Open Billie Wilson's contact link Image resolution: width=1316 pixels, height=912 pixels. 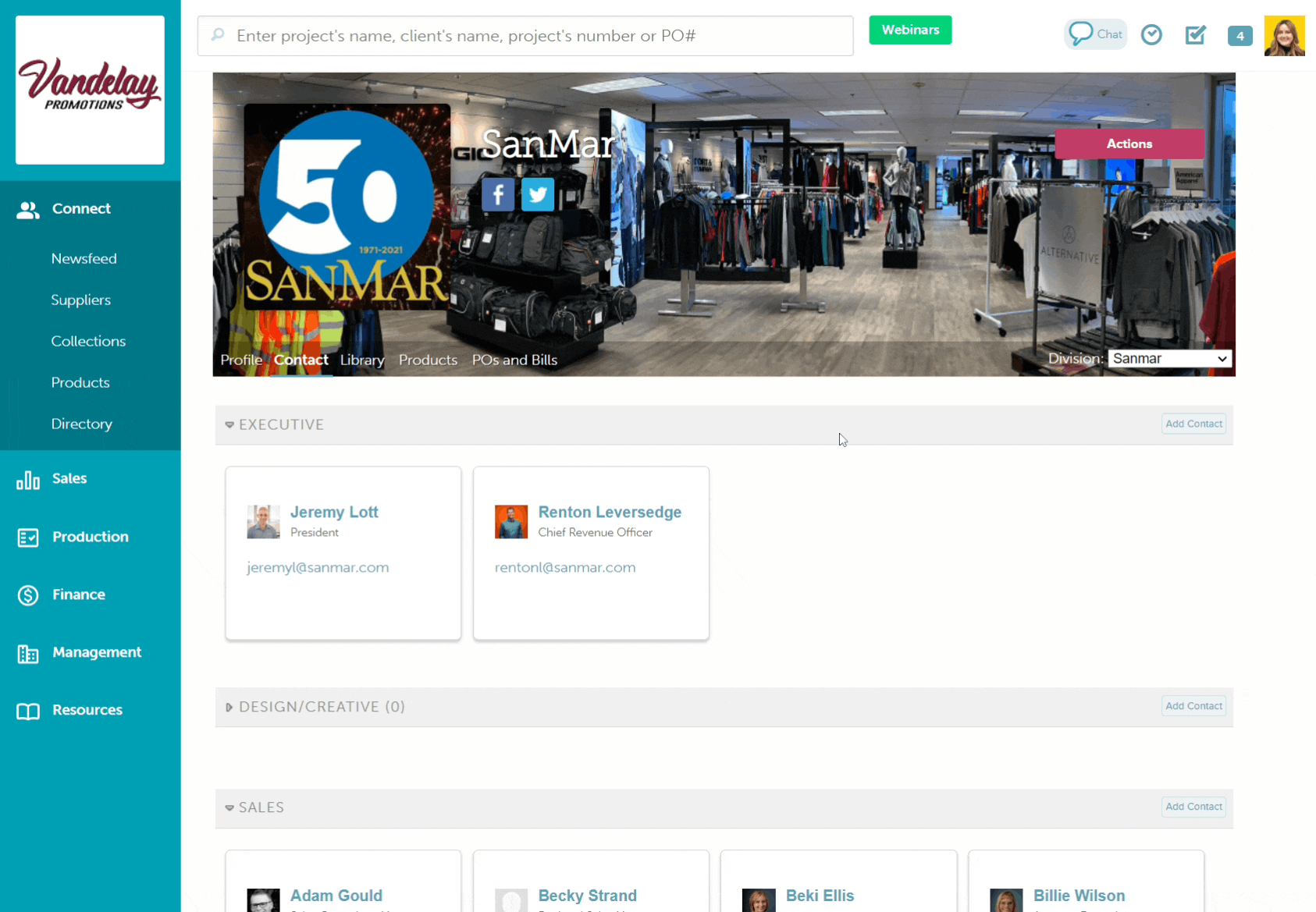[x=1079, y=896]
